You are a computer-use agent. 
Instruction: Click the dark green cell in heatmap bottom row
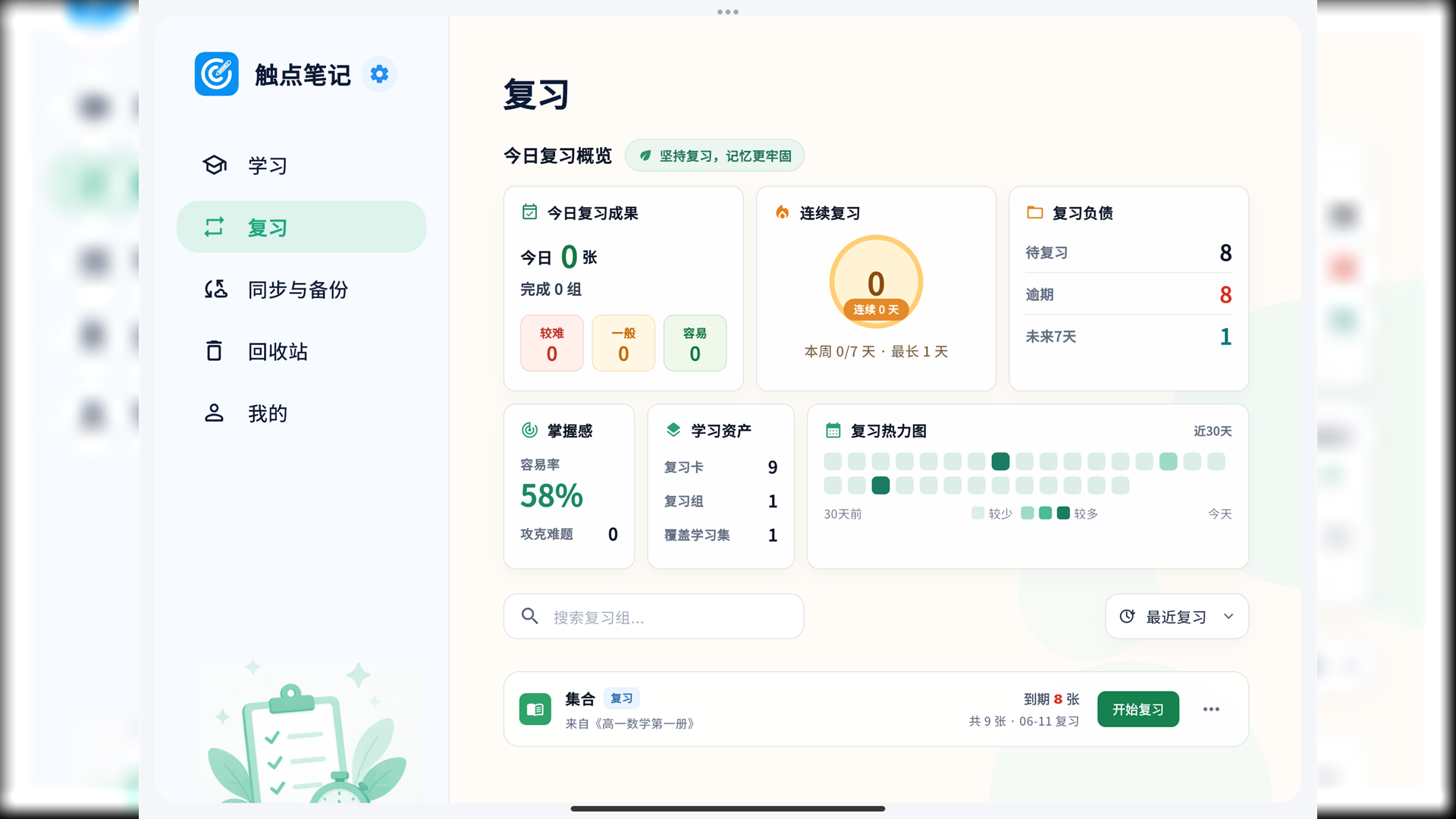click(880, 485)
